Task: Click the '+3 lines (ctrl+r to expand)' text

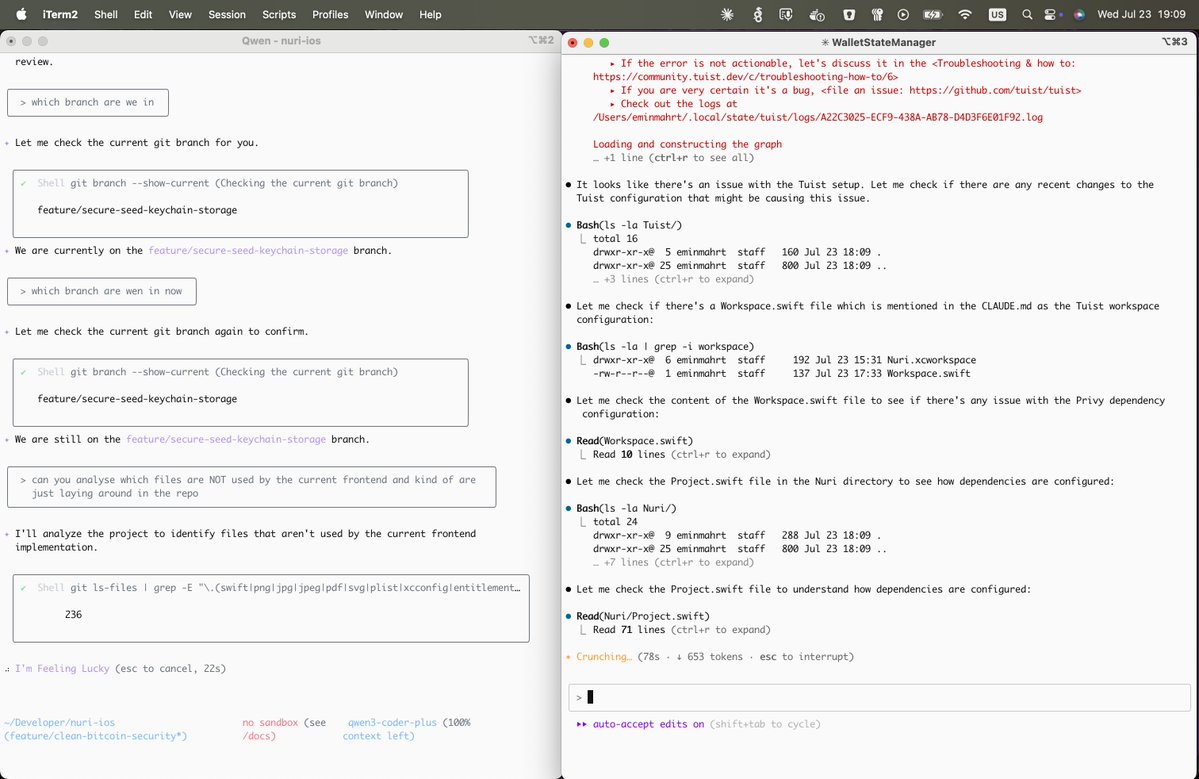Action: [673, 279]
